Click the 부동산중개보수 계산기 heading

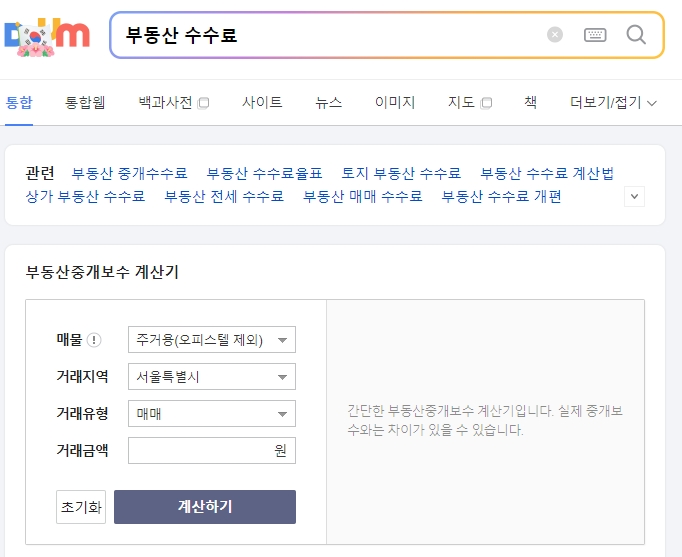(102, 272)
